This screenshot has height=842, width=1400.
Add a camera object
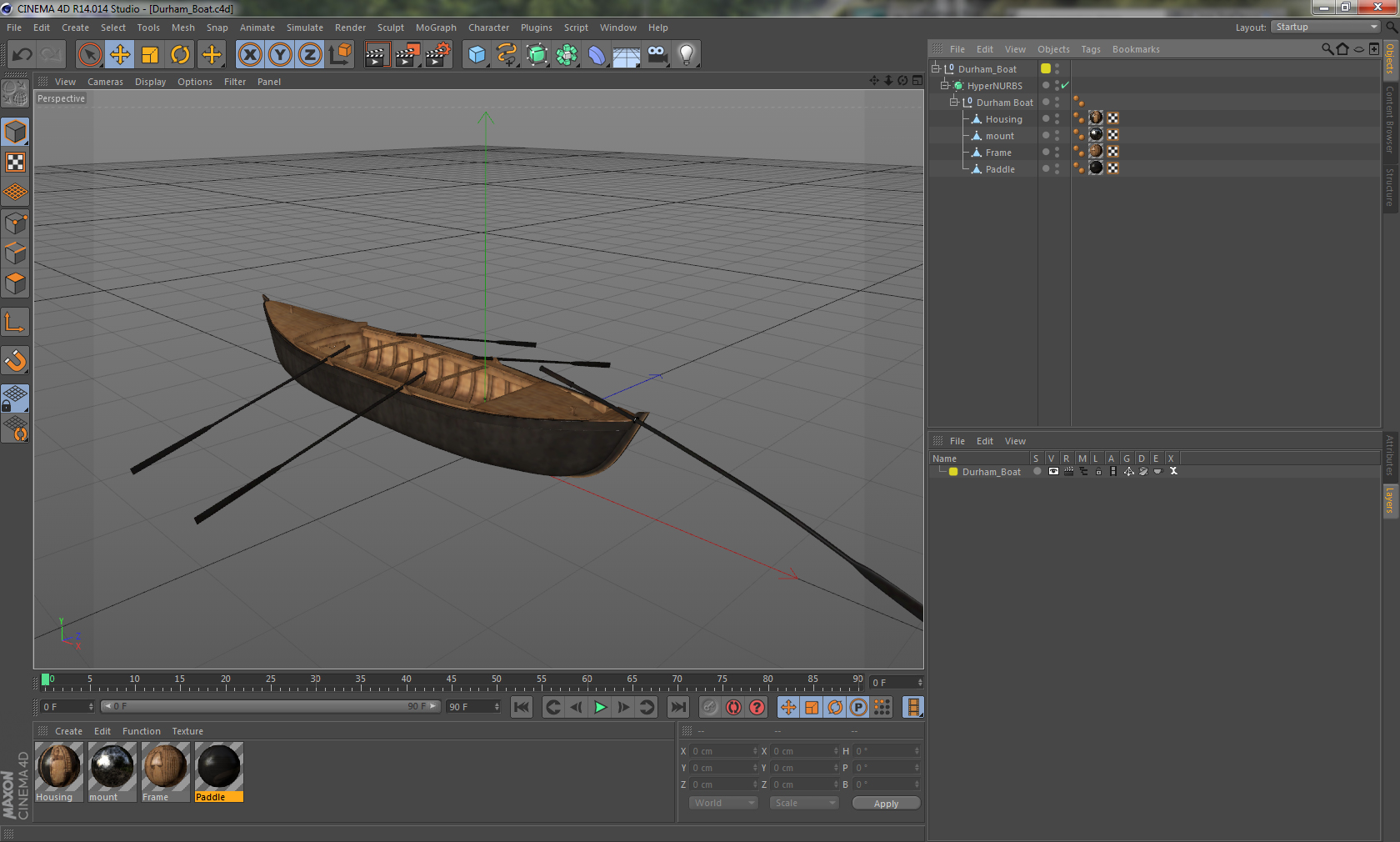(x=657, y=55)
